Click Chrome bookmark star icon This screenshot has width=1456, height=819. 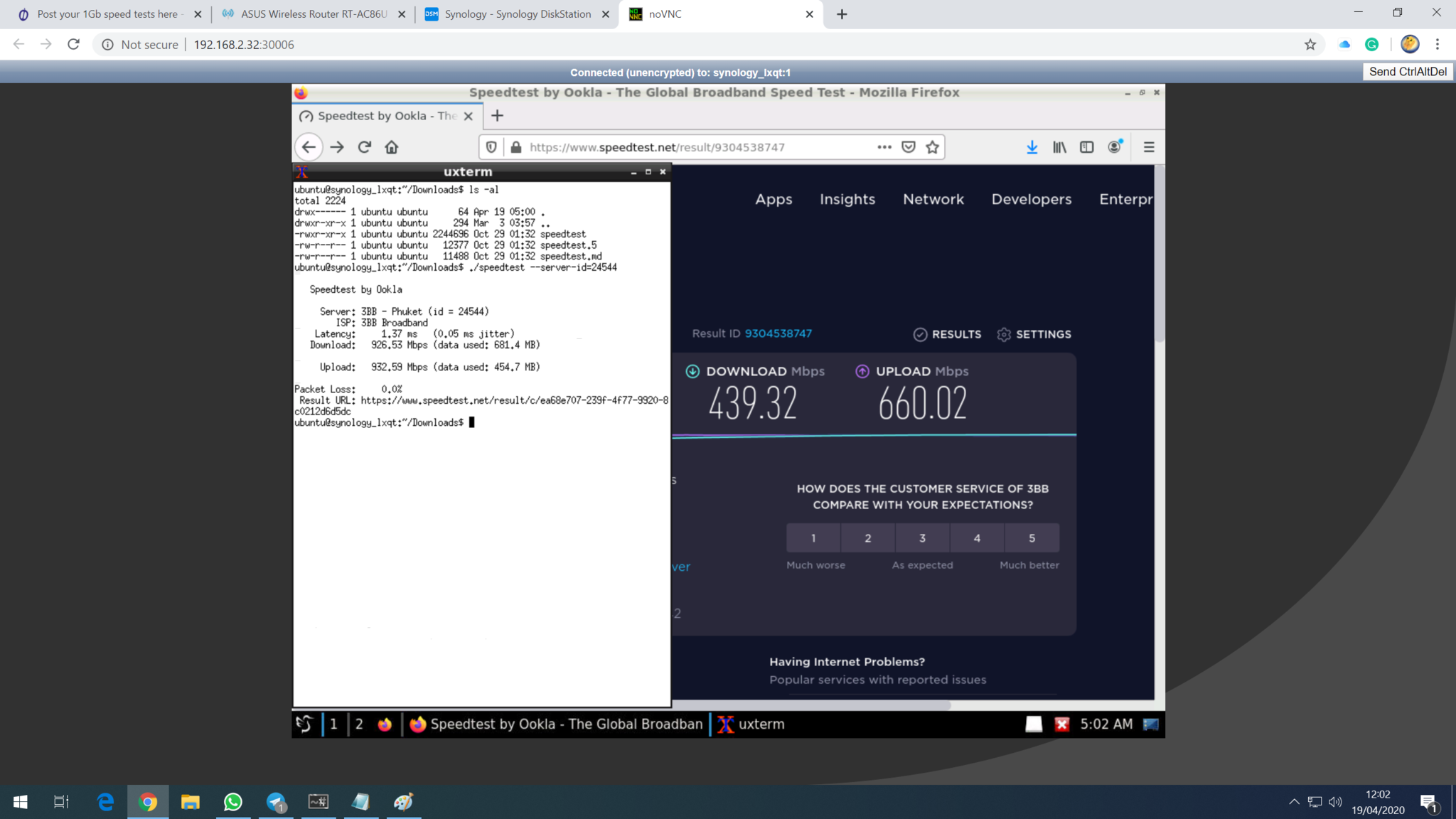[1310, 45]
